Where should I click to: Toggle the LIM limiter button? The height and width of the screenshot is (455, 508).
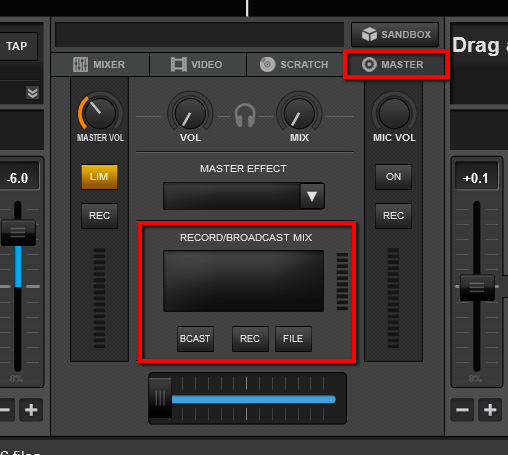(99, 177)
